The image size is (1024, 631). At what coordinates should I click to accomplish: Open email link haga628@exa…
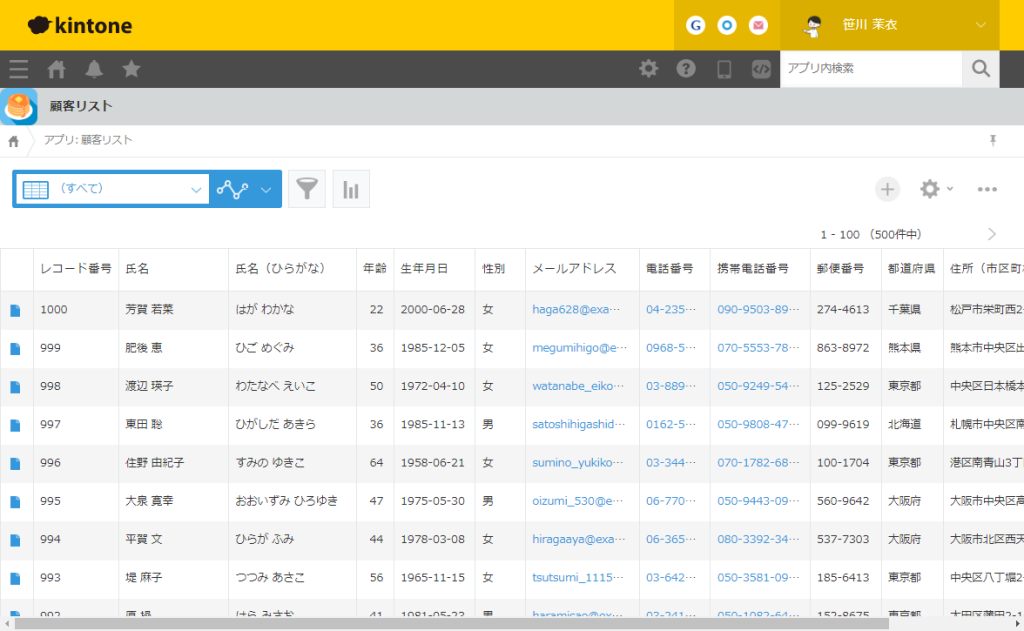pos(576,310)
